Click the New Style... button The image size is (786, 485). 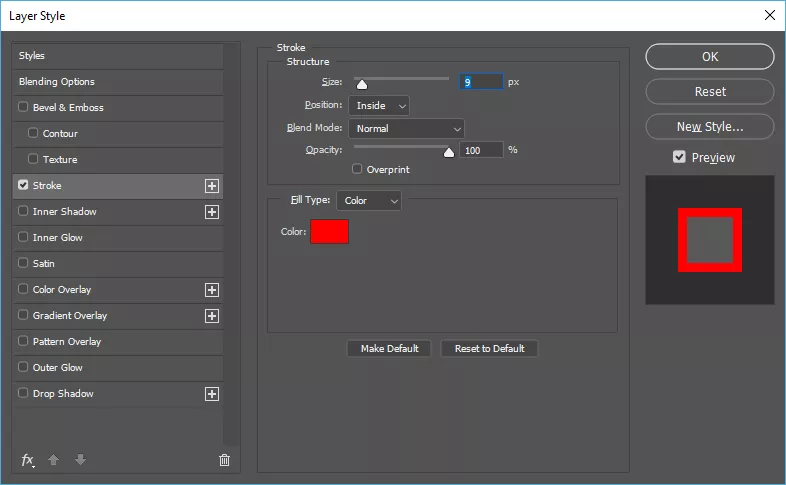(x=710, y=127)
